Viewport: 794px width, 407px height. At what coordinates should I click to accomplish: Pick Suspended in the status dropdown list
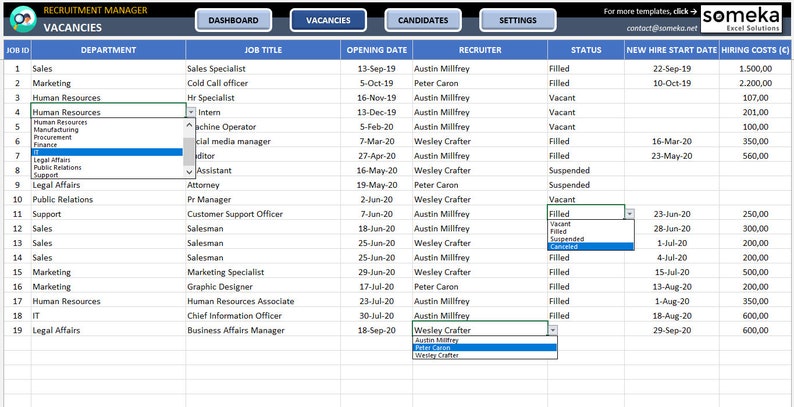click(590, 239)
